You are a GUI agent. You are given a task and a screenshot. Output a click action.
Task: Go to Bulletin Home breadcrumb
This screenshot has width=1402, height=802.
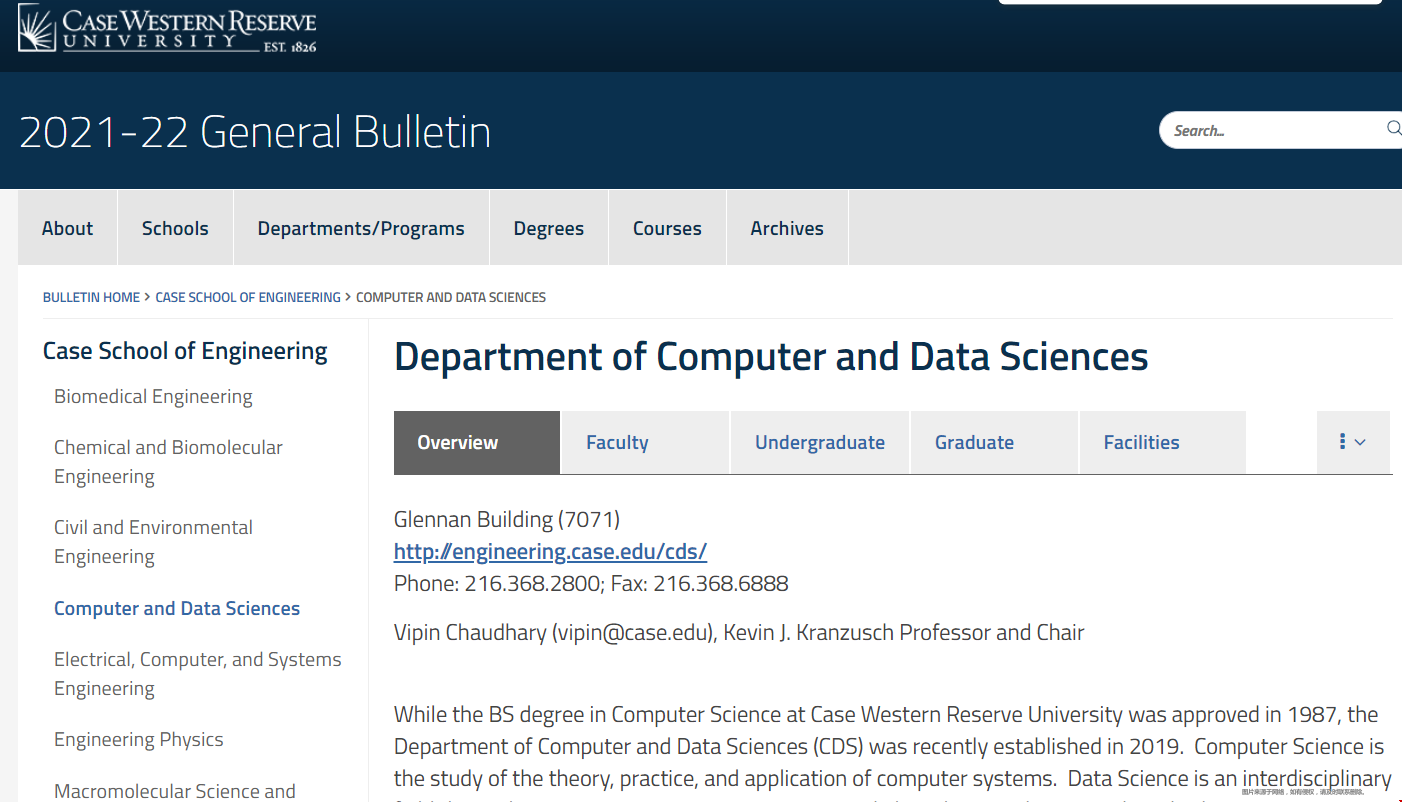click(x=91, y=297)
